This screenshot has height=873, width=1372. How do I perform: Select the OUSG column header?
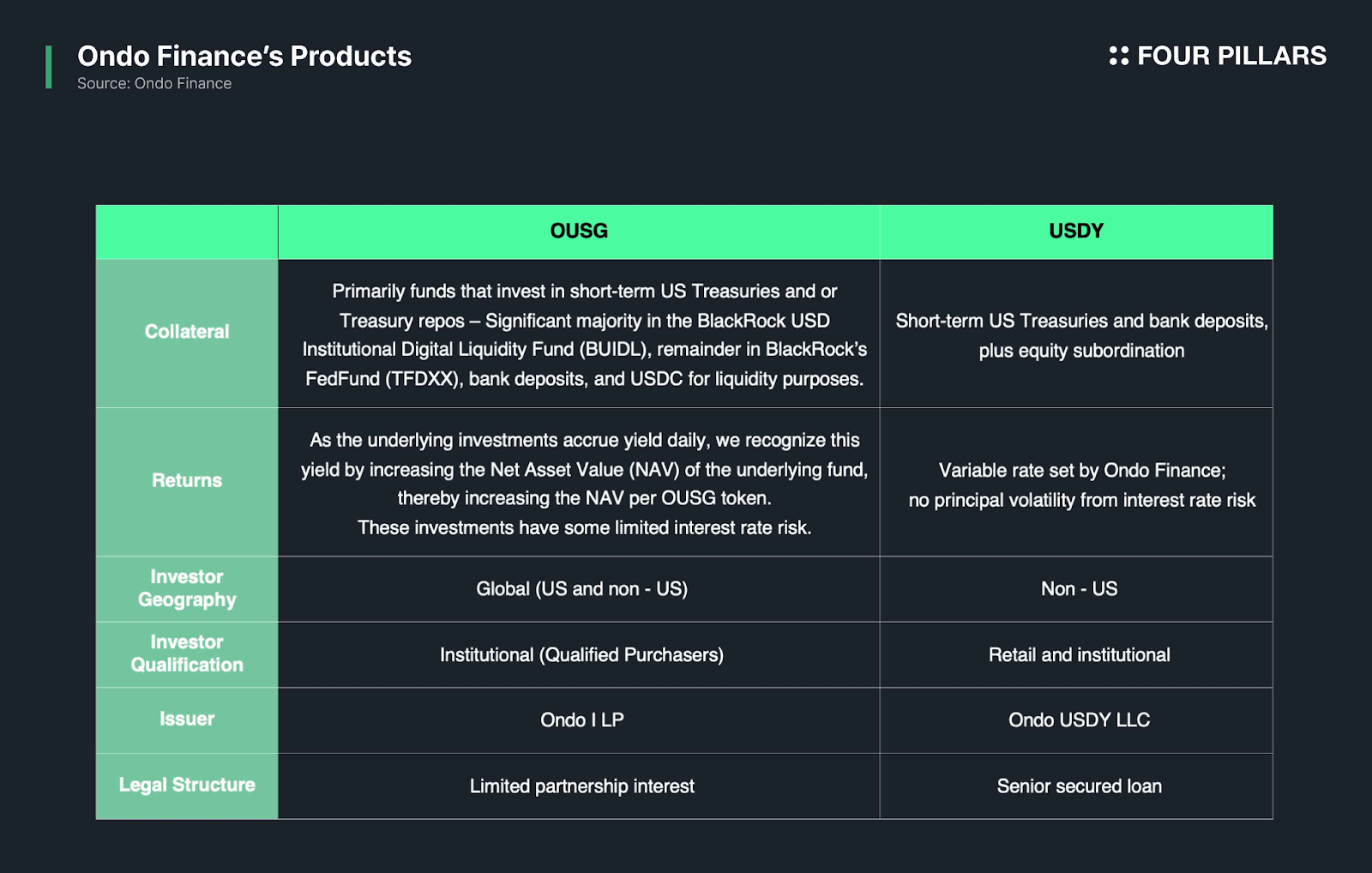(579, 231)
